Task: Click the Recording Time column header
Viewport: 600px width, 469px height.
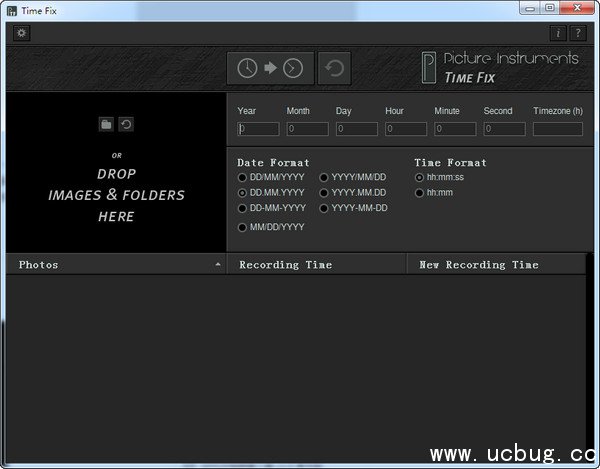Action: [x=316, y=265]
